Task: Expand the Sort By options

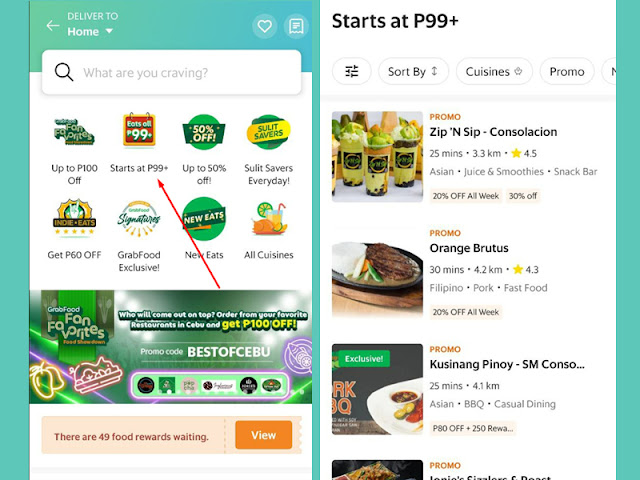Action: (x=413, y=71)
